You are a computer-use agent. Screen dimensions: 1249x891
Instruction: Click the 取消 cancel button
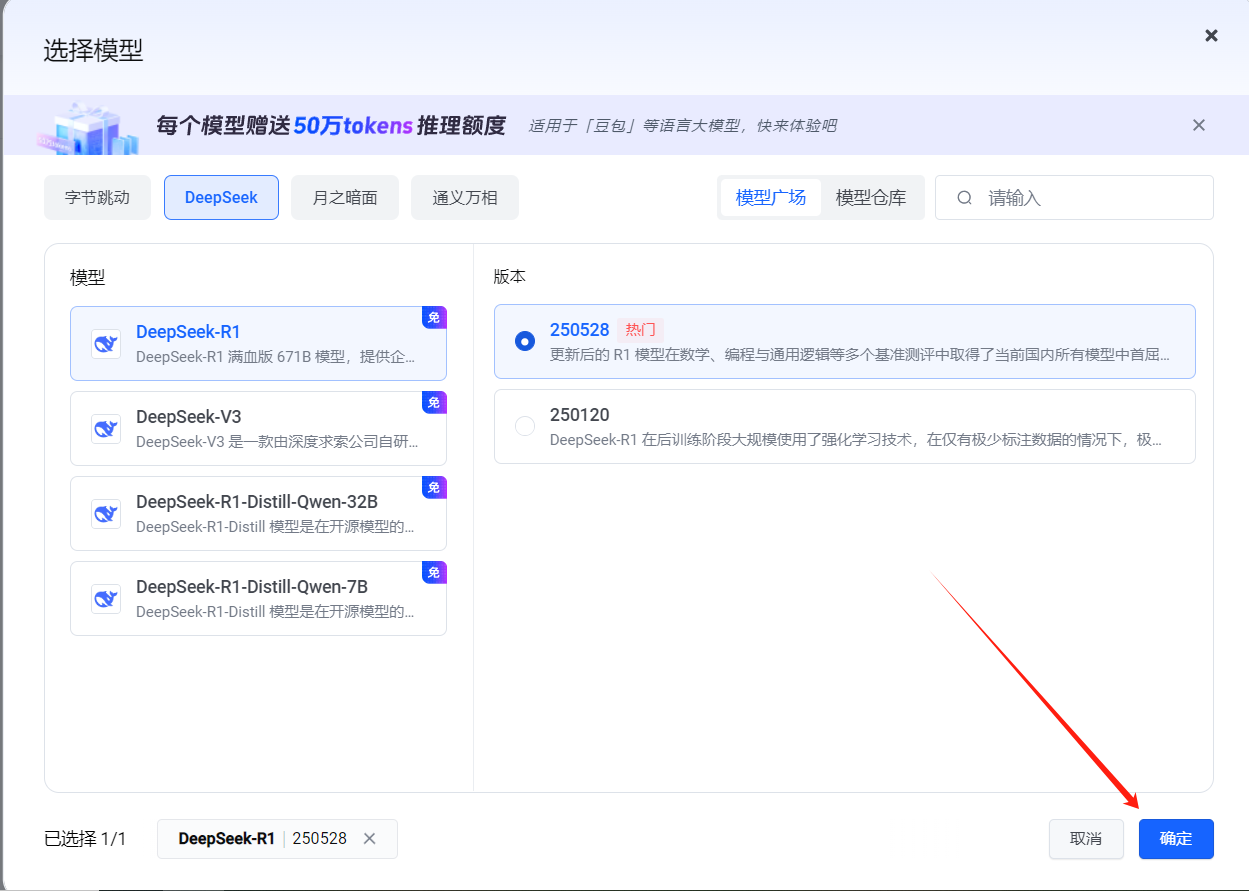(x=1085, y=839)
